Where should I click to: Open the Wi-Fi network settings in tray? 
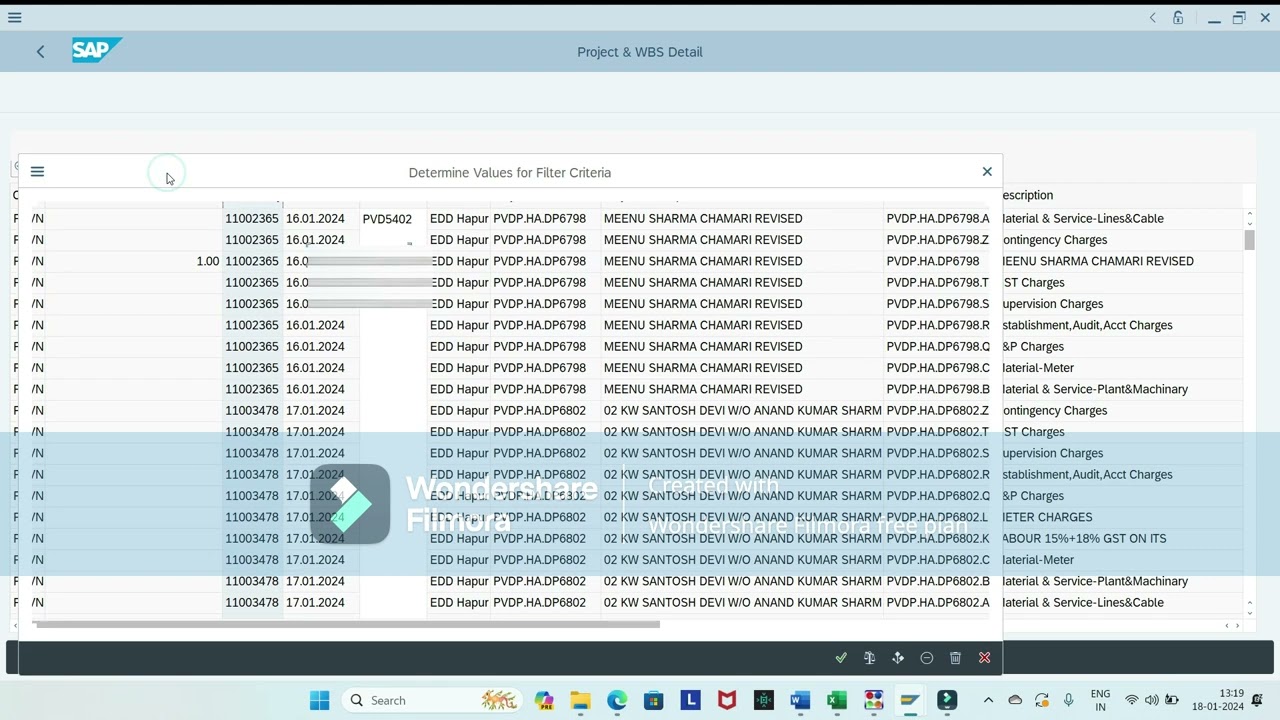pyautogui.click(x=1132, y=700)
